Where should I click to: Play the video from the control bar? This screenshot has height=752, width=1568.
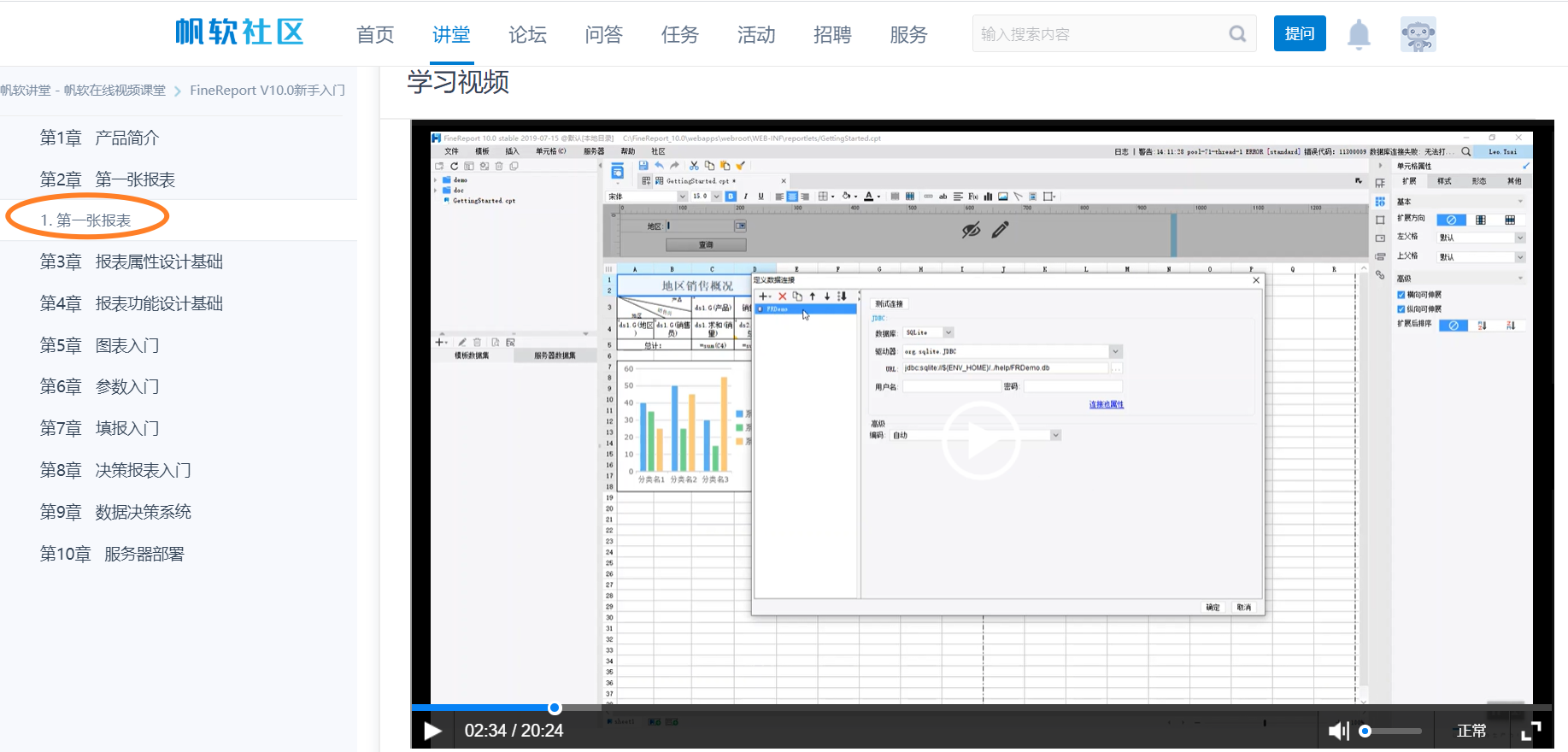pos(432,731)
